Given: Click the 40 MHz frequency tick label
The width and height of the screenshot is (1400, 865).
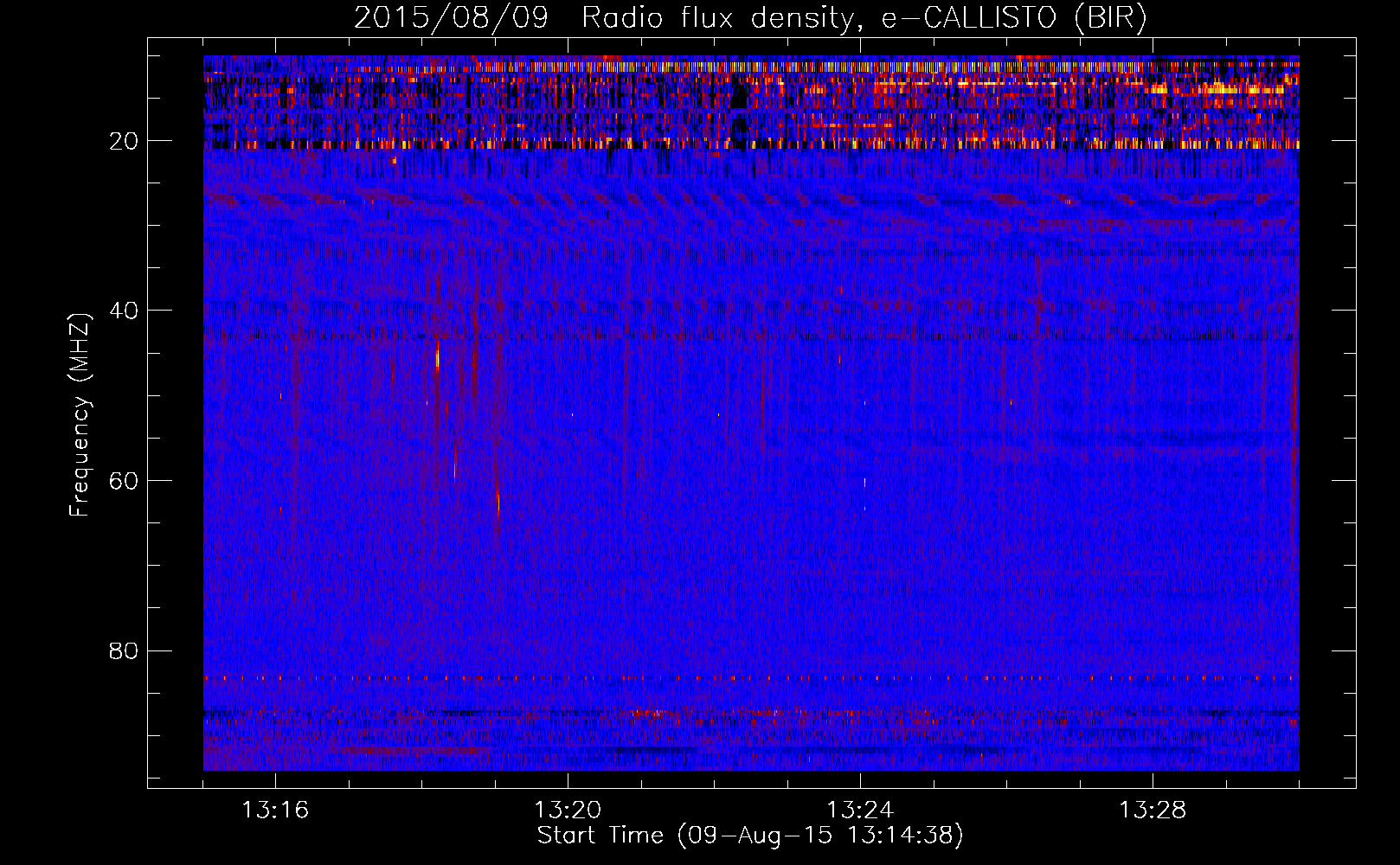Looking at the screenshot, I should pyautogui.click(x=124, y=311).
